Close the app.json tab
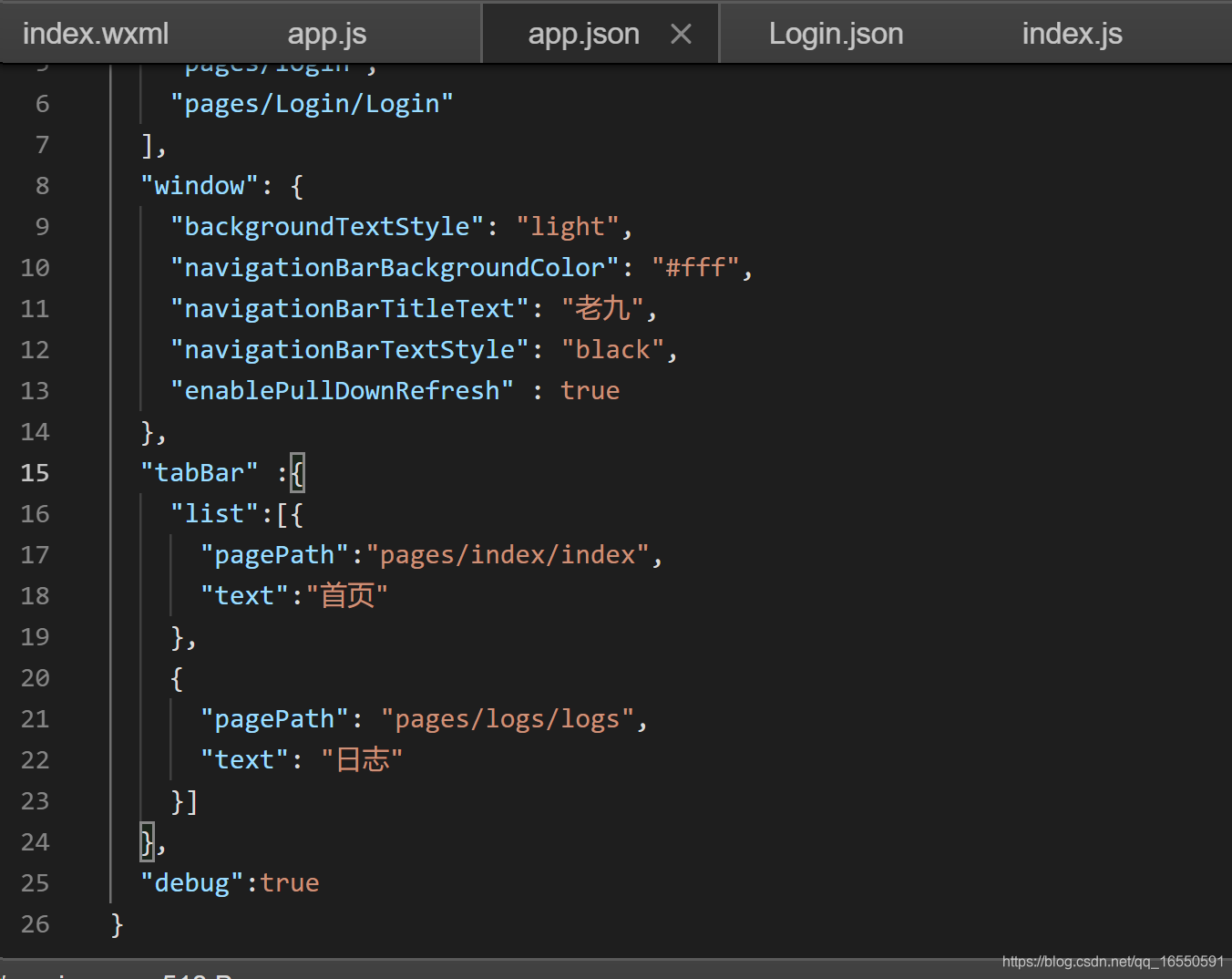The image size is (1232, 979). 681,34
